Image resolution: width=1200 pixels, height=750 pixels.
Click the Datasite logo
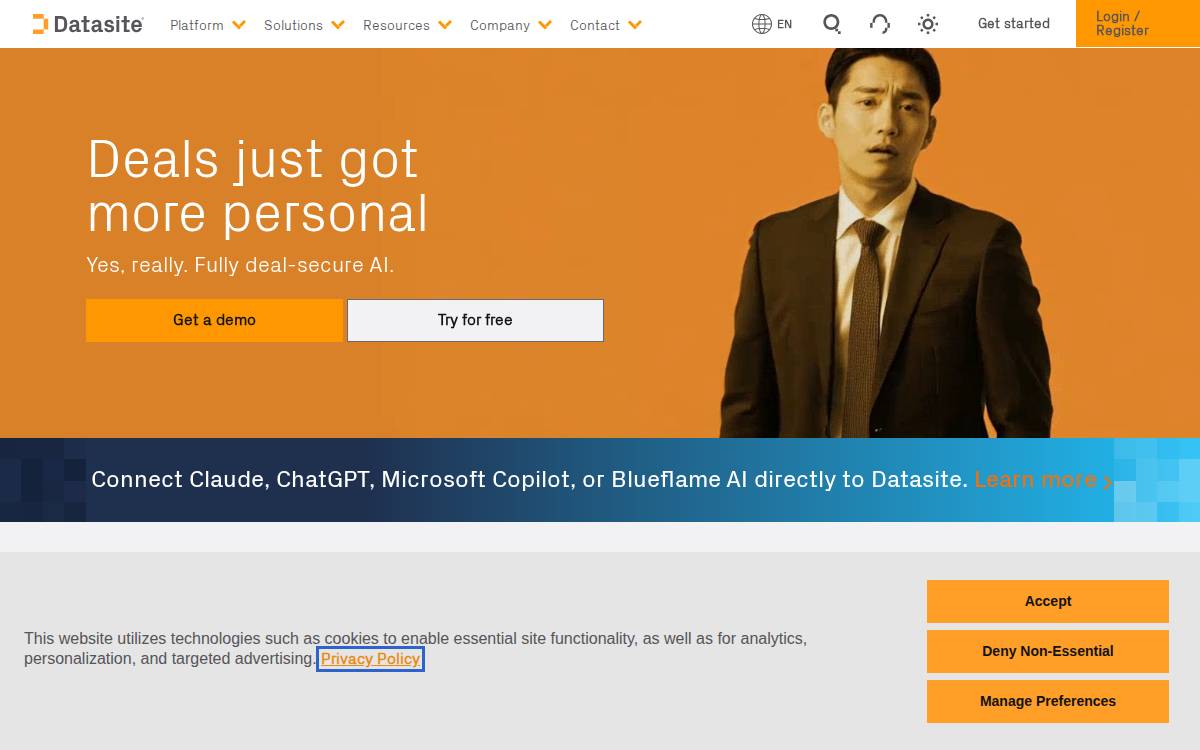pos(88,24)
